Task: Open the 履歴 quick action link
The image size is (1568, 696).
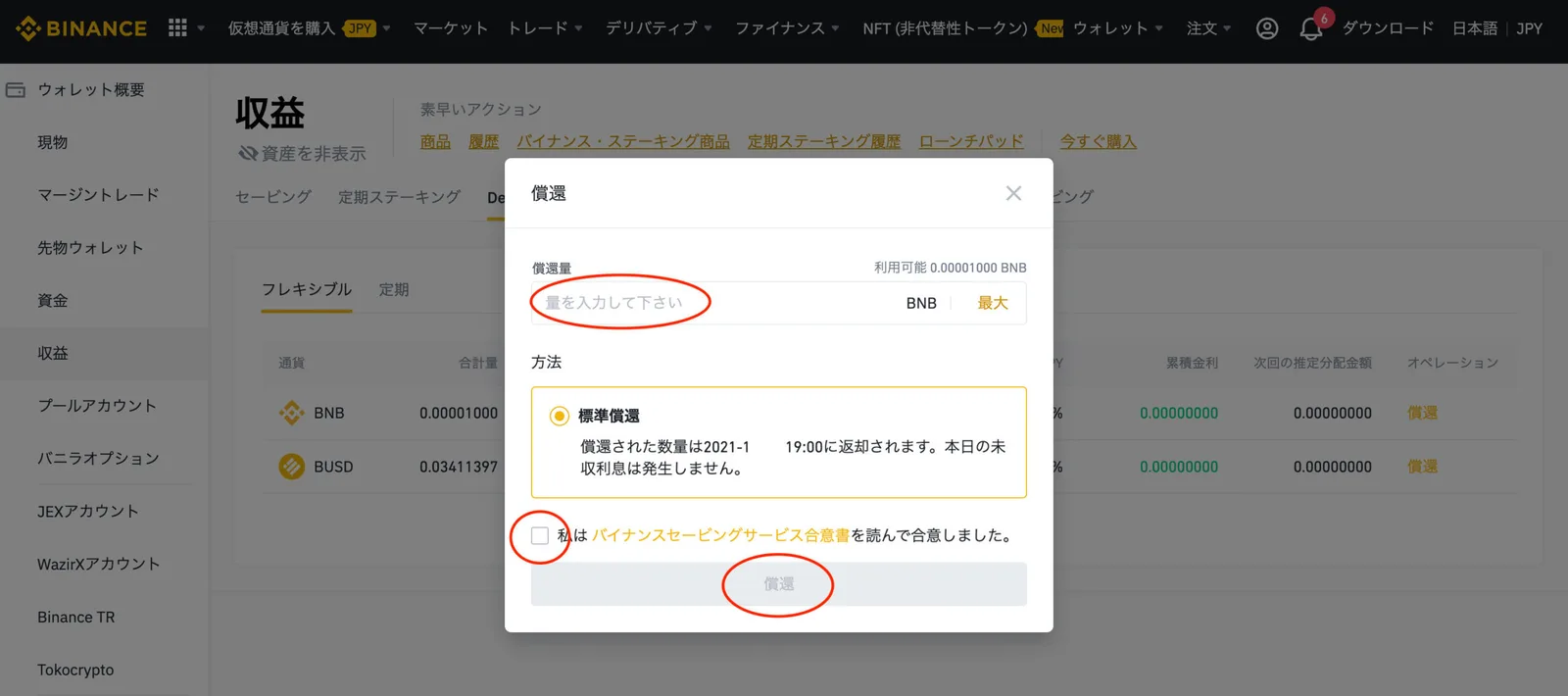Action: 484,141
